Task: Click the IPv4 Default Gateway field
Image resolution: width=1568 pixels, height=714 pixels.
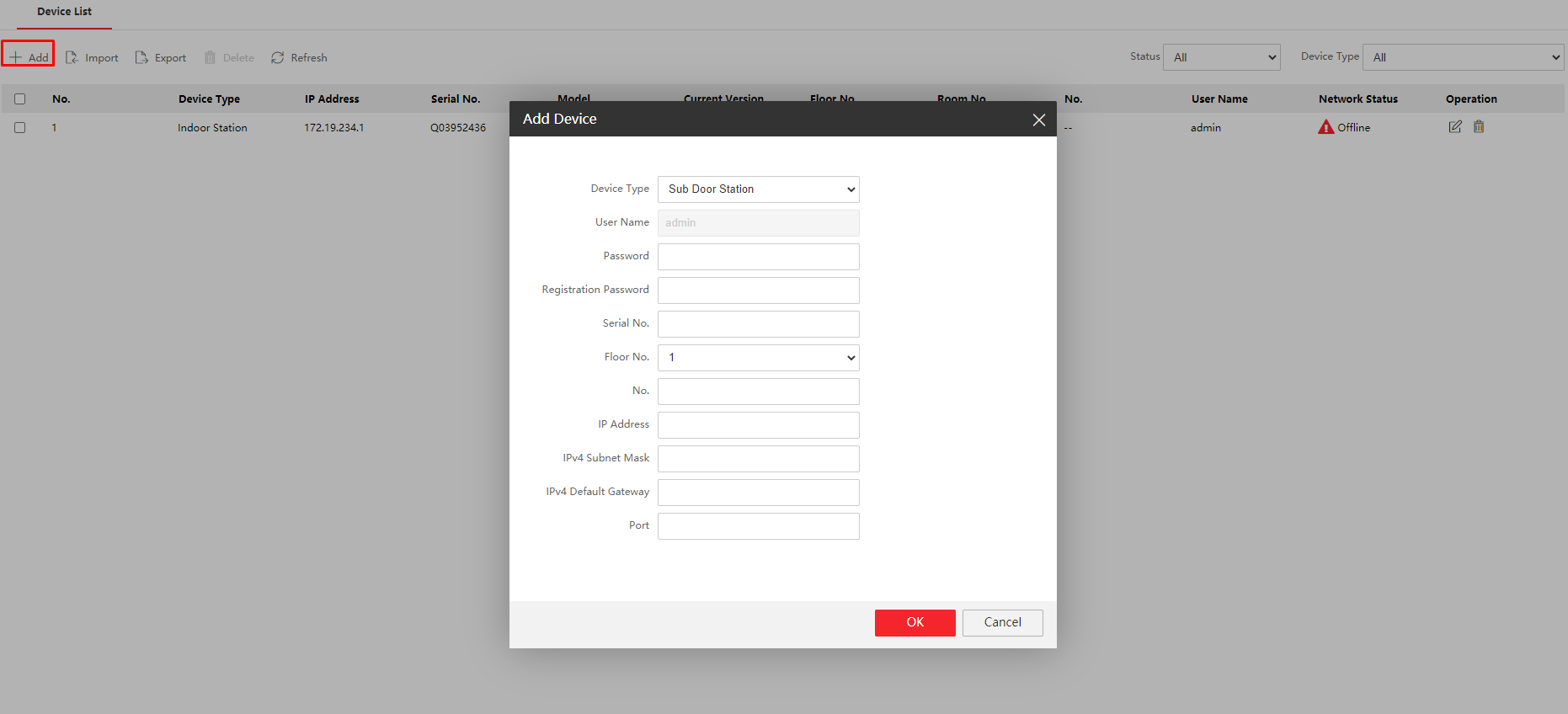Action: coord(759,493)
